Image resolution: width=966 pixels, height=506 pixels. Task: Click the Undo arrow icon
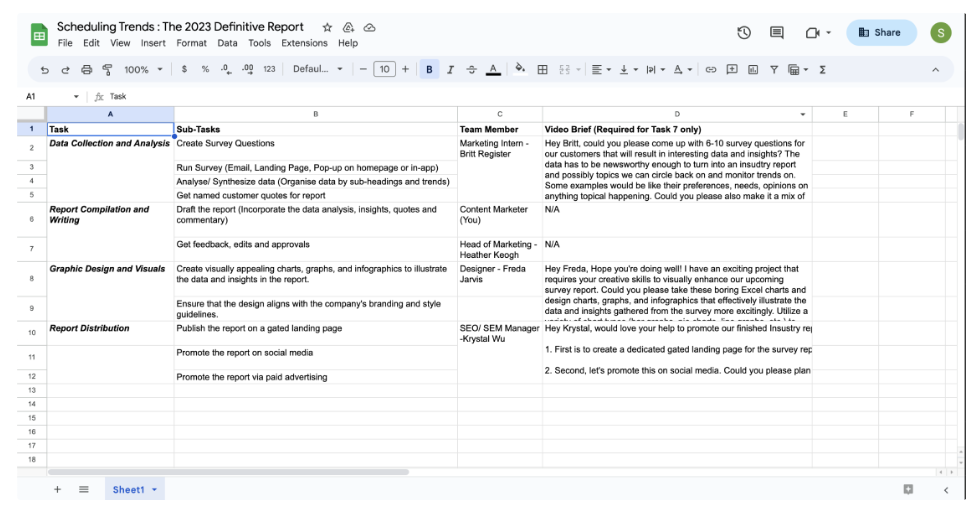[x=44, y=70]
